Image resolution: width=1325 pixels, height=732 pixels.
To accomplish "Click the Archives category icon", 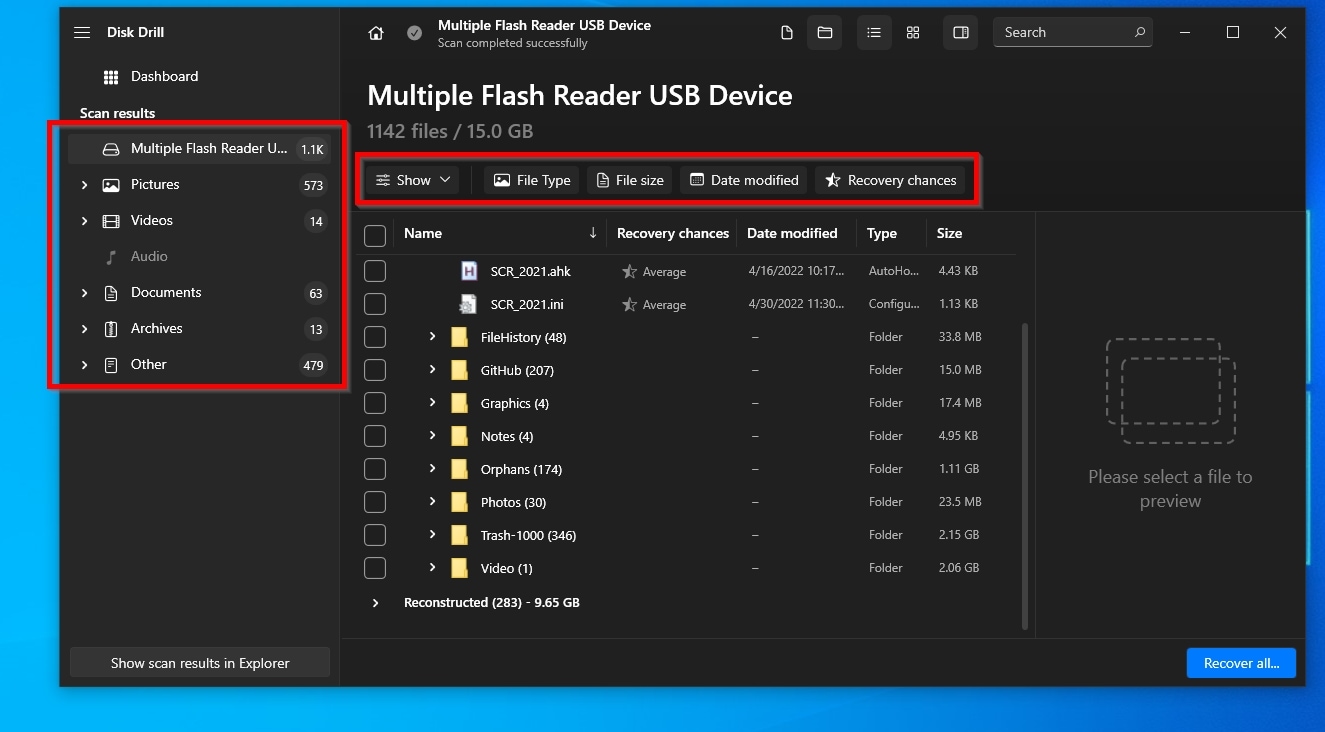I will 111,329.
